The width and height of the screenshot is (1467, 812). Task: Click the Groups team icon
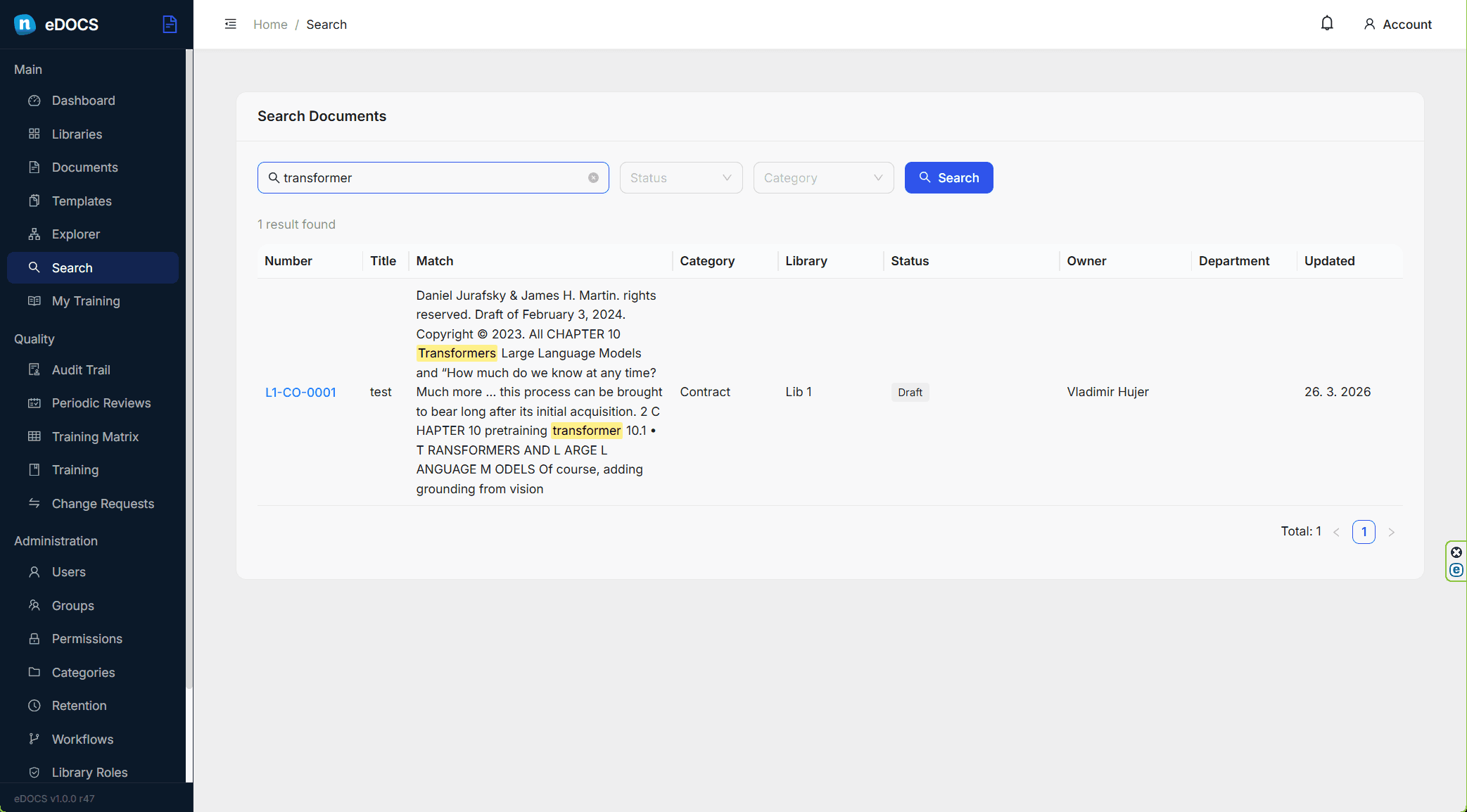pyautogui.click(x=34, y=605)
